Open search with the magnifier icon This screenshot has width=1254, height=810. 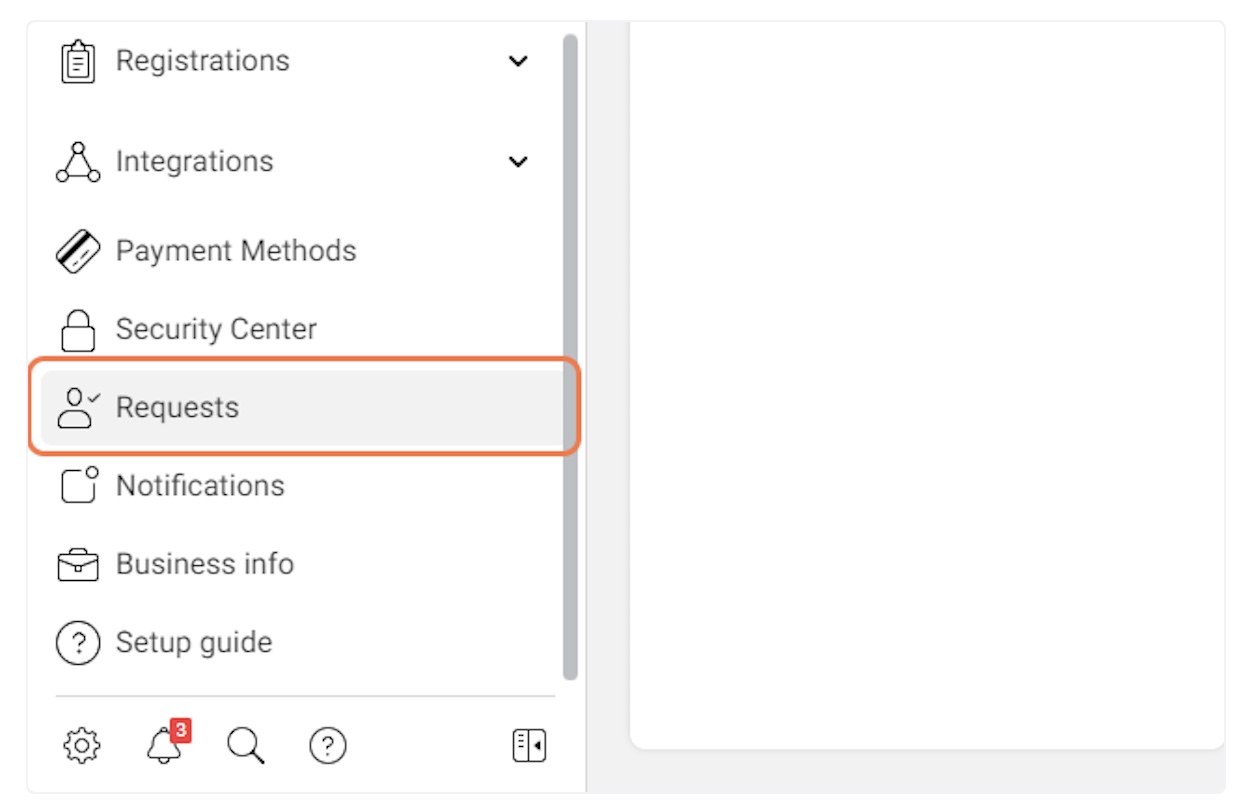coord(245,746)
